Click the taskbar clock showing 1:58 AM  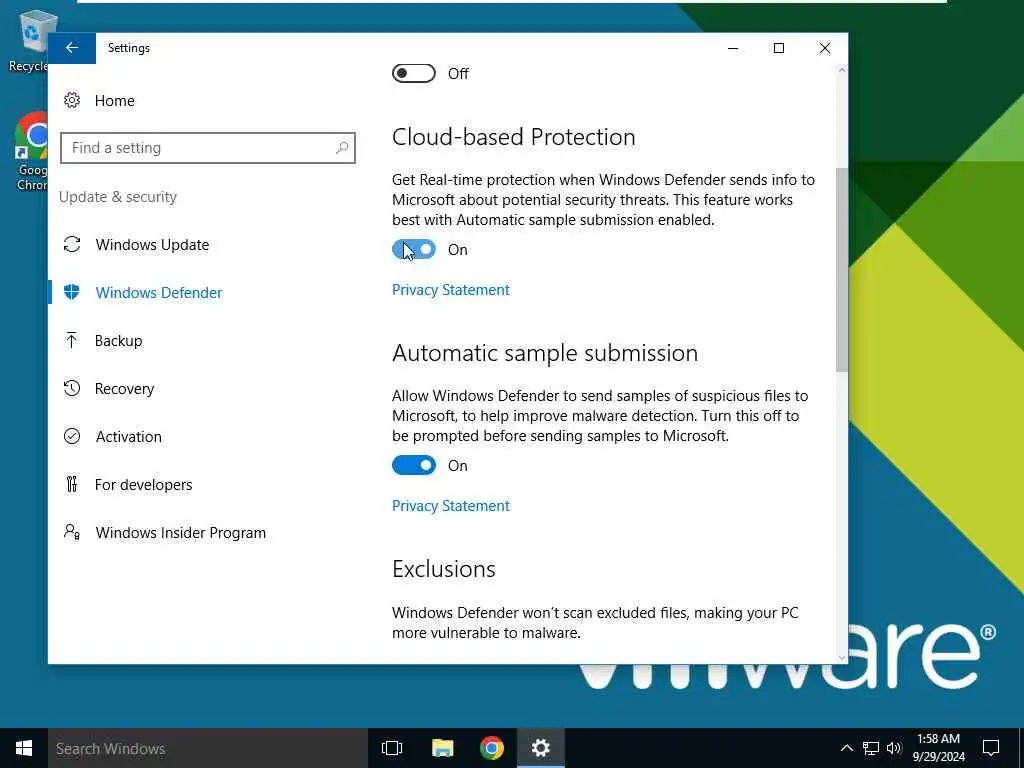pyautogui.click(x=938, y=748)
